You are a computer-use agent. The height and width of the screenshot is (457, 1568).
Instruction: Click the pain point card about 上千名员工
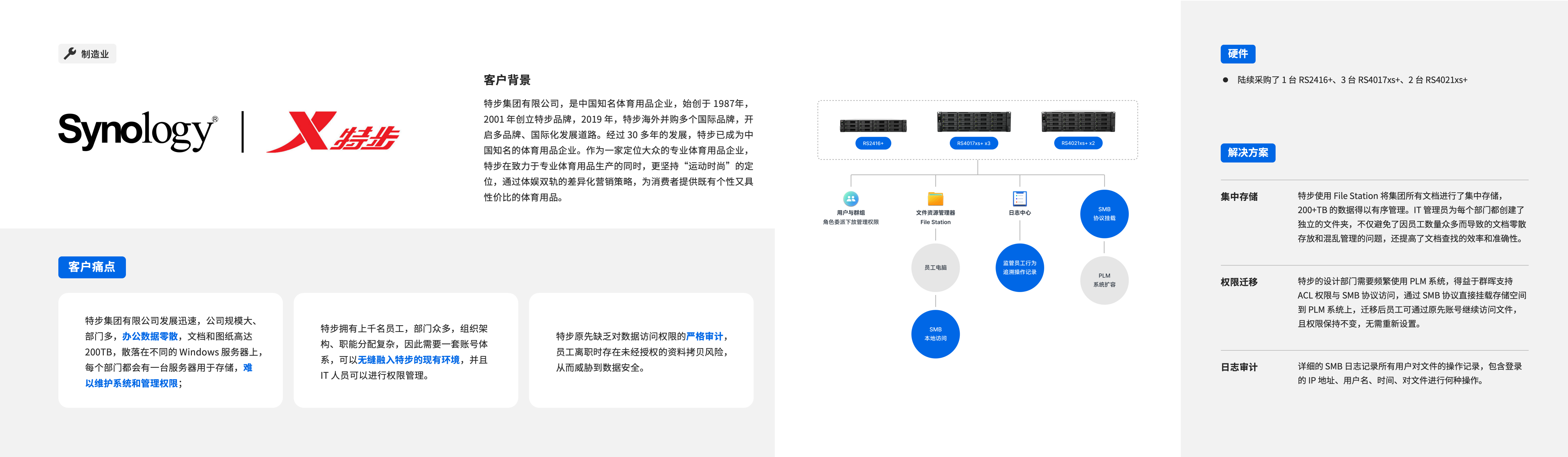coord(406,350)
